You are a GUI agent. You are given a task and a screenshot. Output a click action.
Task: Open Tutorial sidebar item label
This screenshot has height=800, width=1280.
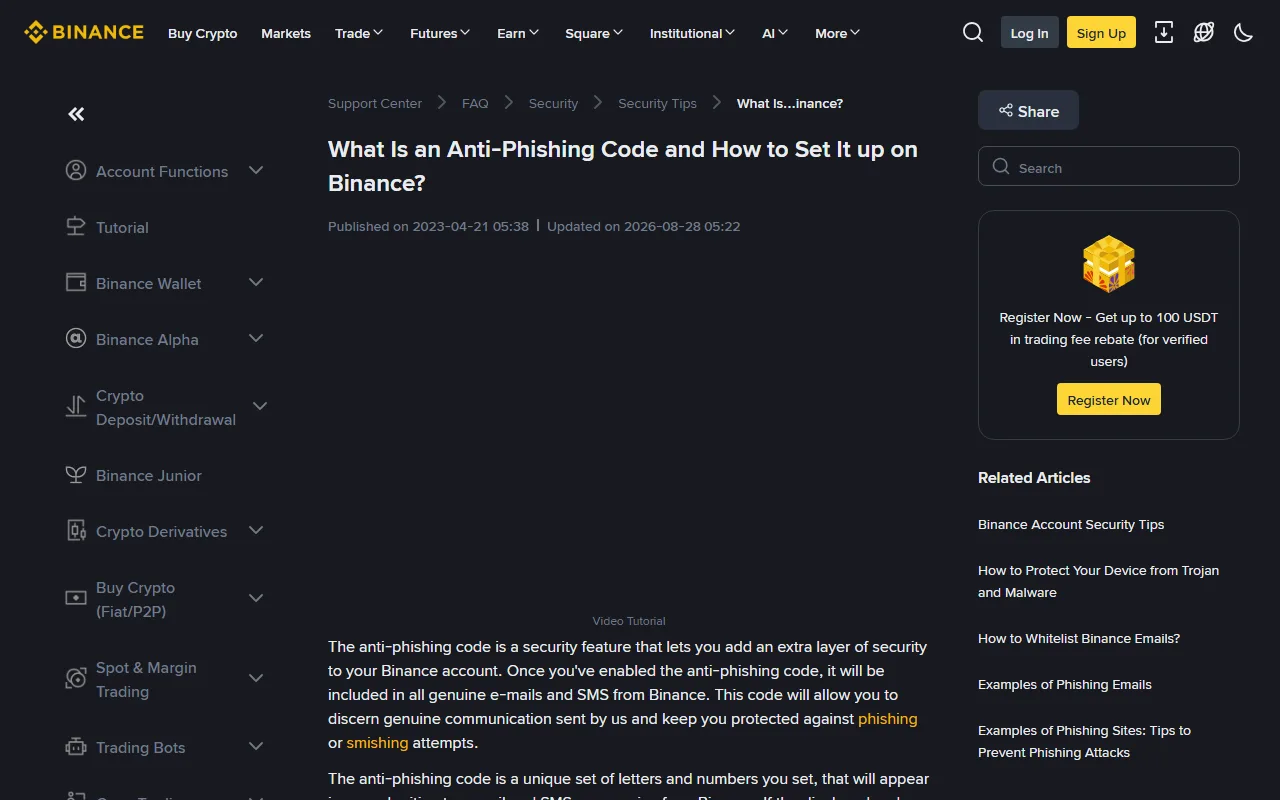click(x=122, y=227)
